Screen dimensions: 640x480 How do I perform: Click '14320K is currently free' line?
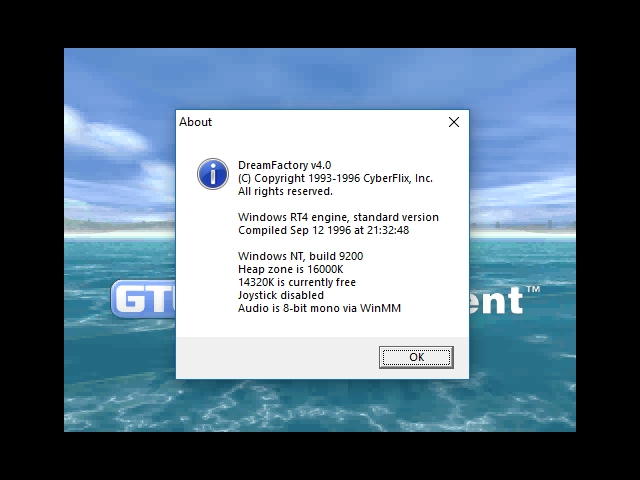[x=297, y=282]
